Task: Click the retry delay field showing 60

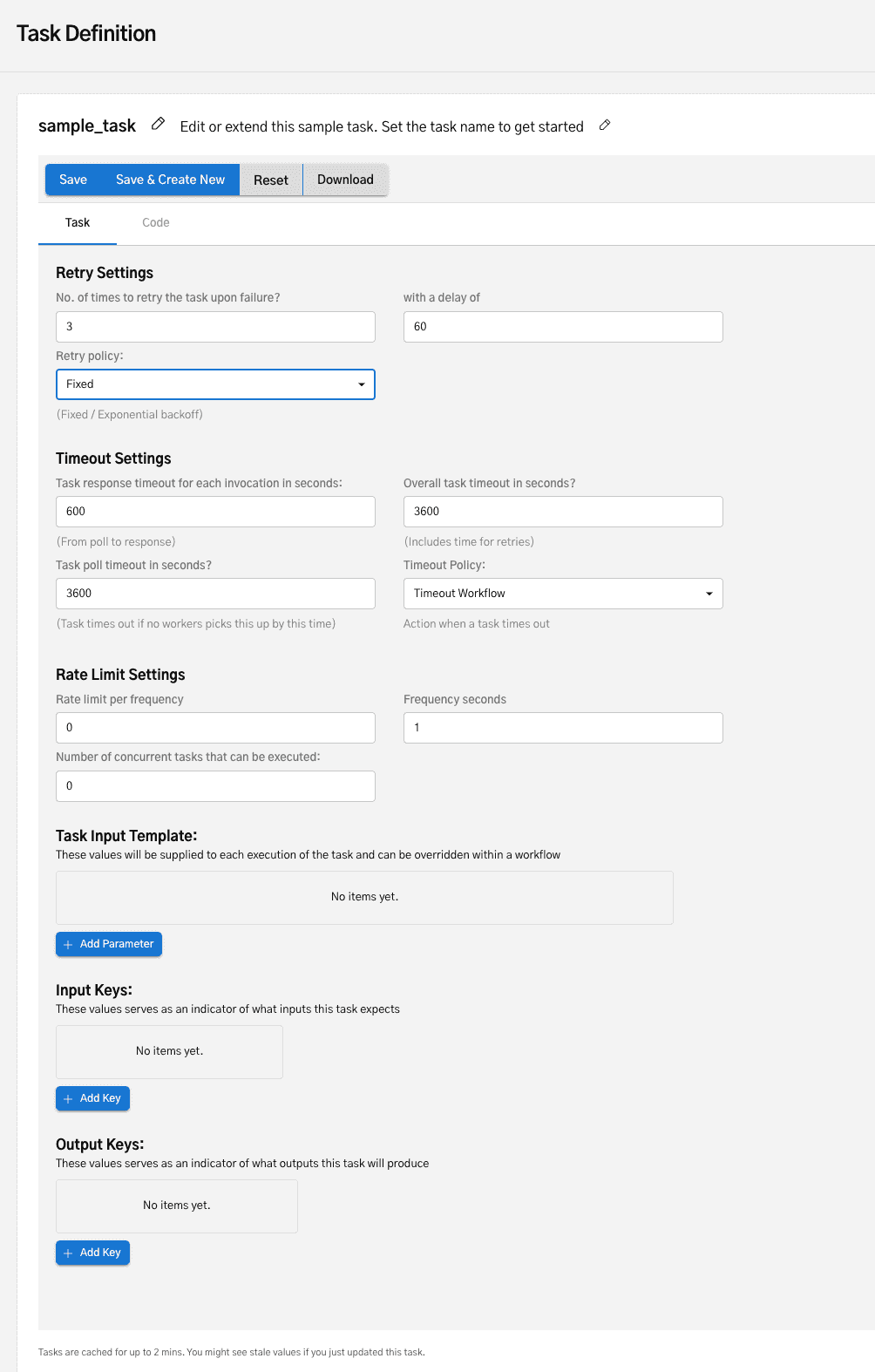Action: 563,327
